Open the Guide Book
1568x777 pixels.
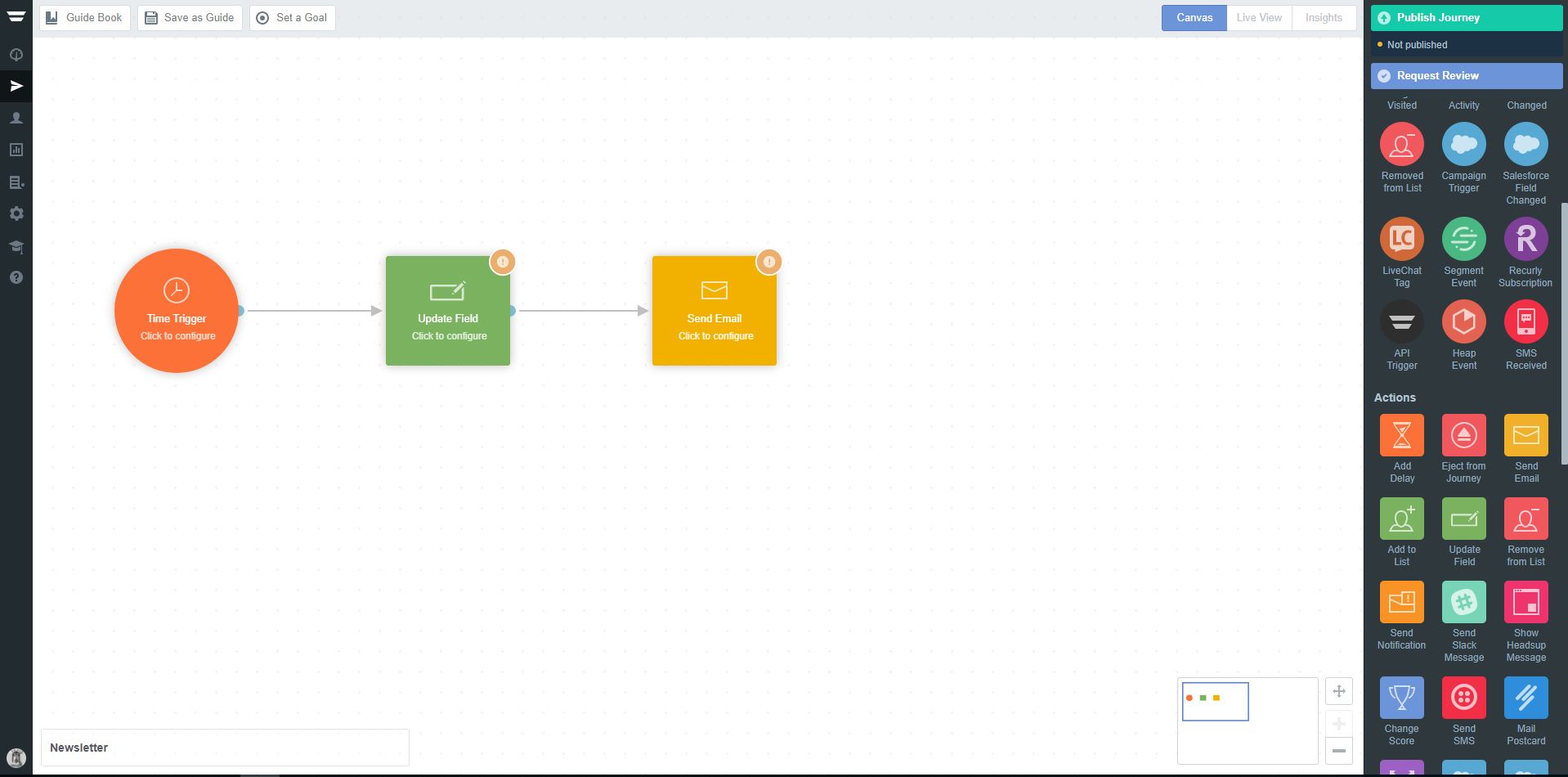(x=85, y=18)
